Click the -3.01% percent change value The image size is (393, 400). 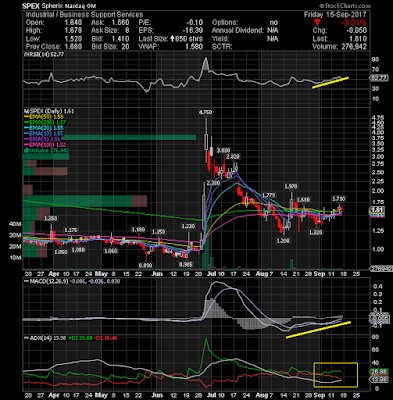coord(354,23)
